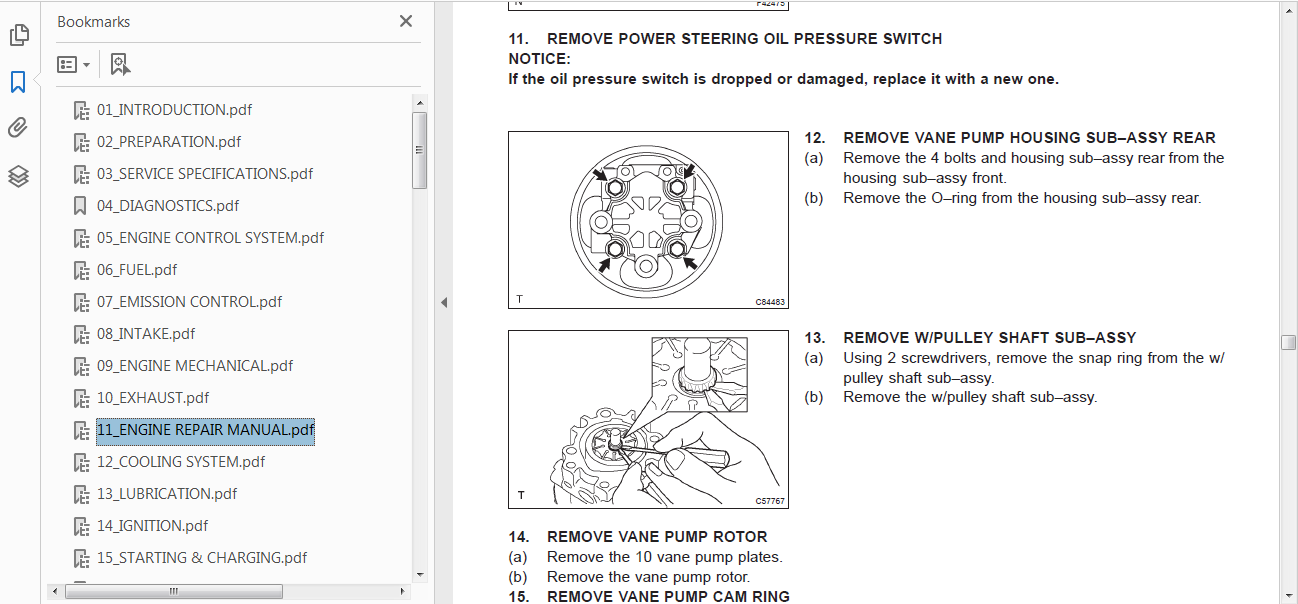Open 02_PREPARATION.pdf bookmark
This screenshot has width=1298, height=604.
169,142
